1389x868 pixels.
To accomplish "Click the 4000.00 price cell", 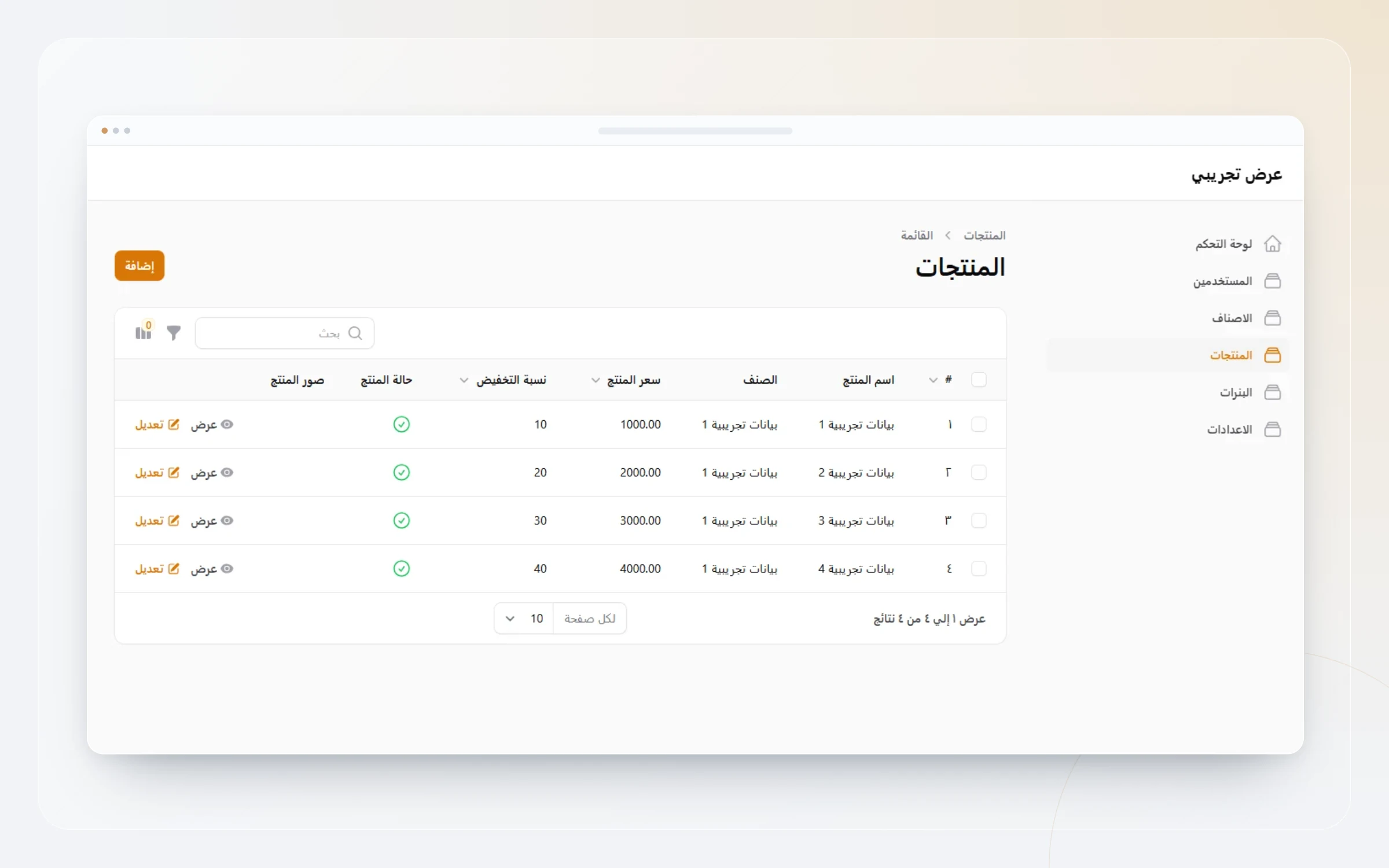I will [640, 569].
